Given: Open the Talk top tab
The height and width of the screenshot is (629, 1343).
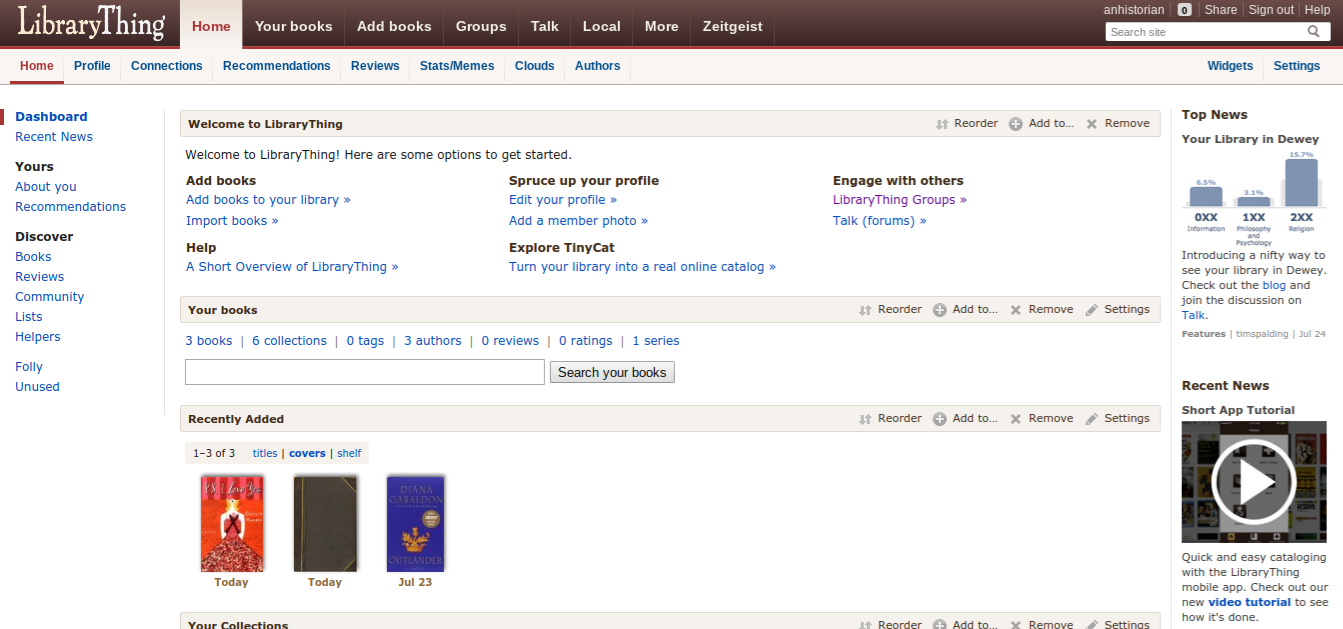Looking at the screenshot, I should pos(545,26).
